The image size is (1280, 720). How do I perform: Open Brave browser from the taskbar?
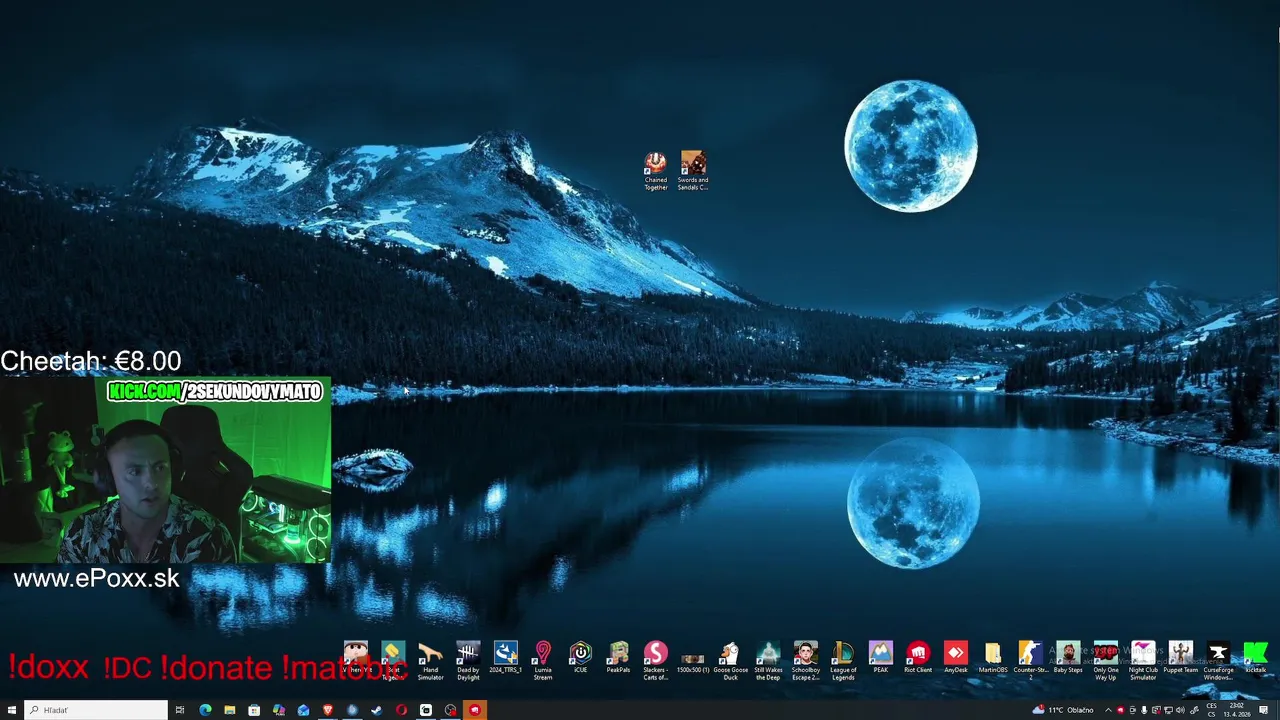point(327,710)
